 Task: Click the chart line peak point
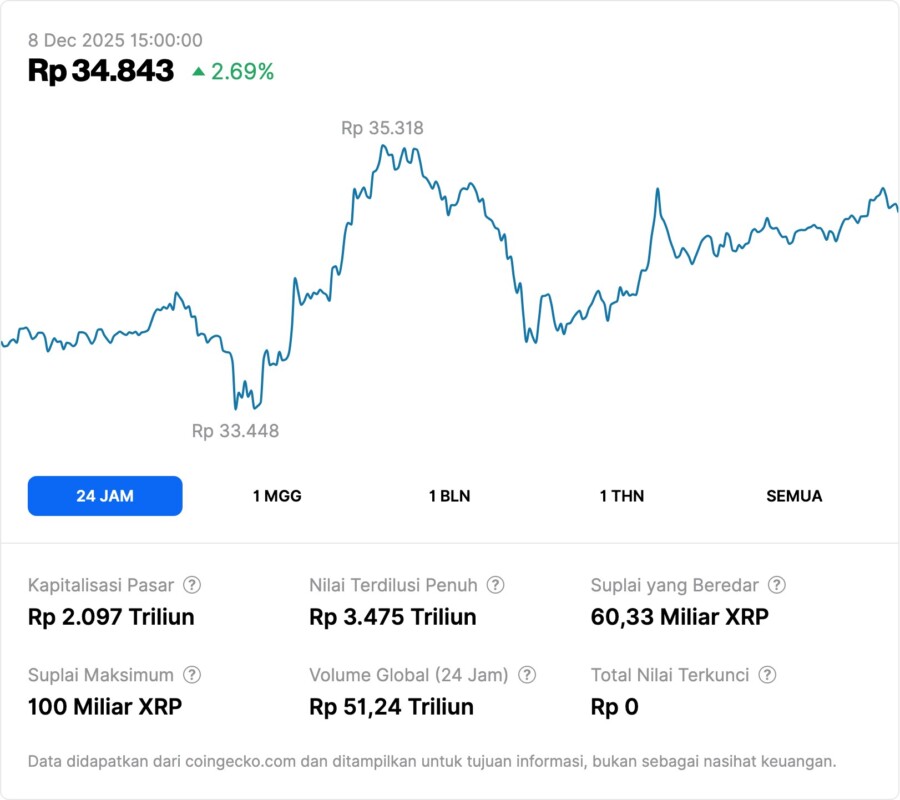(384, 147)
